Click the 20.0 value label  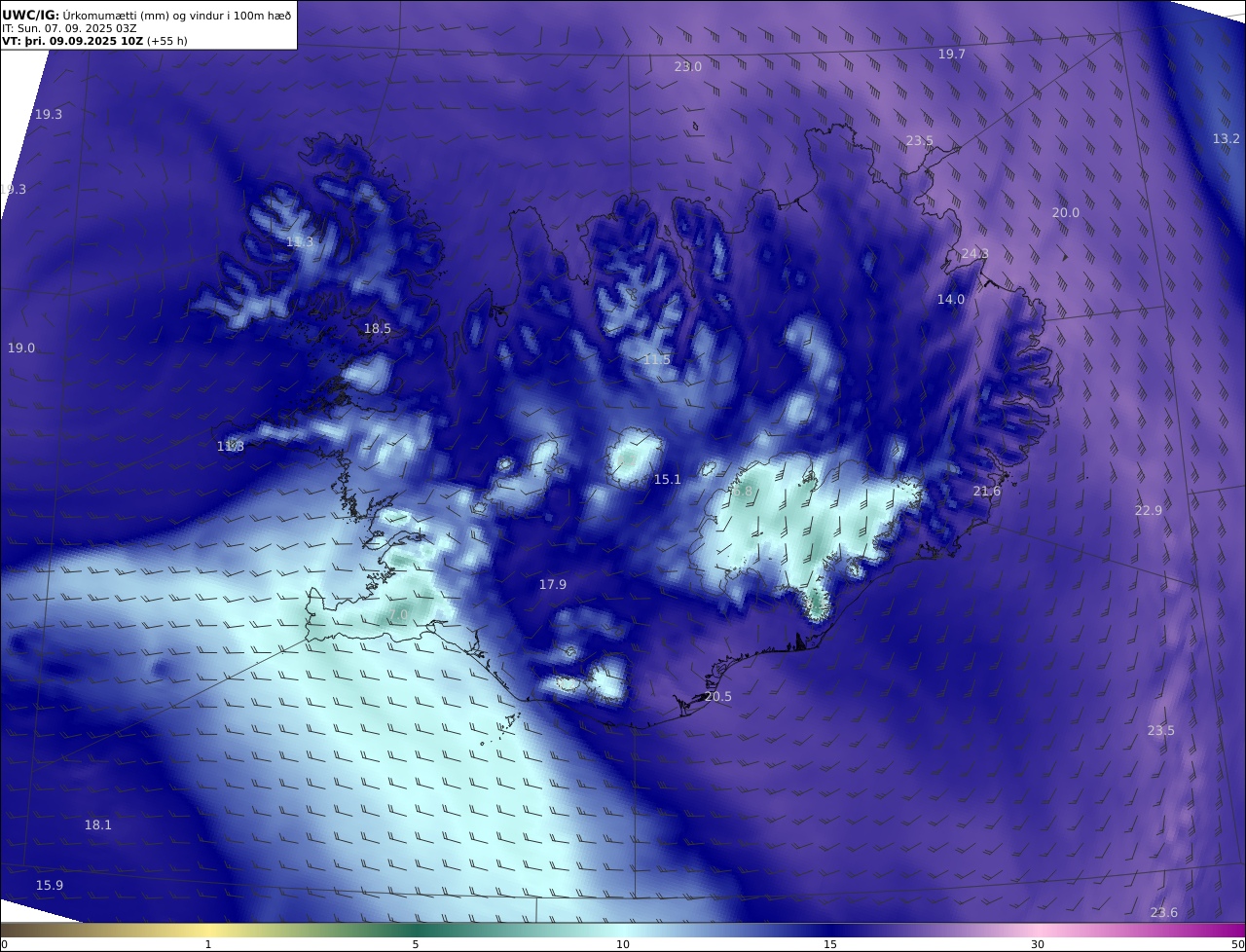(1066, 212)
